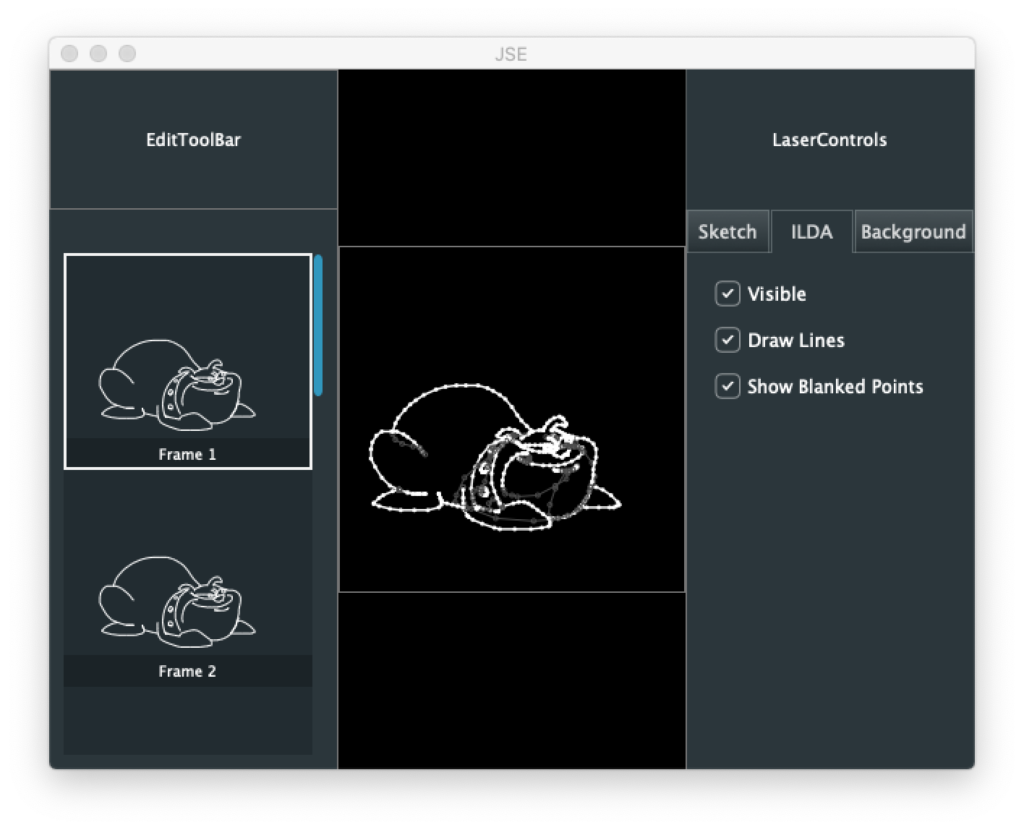Click the LaserControls panel header

click(x=829, y=140)
